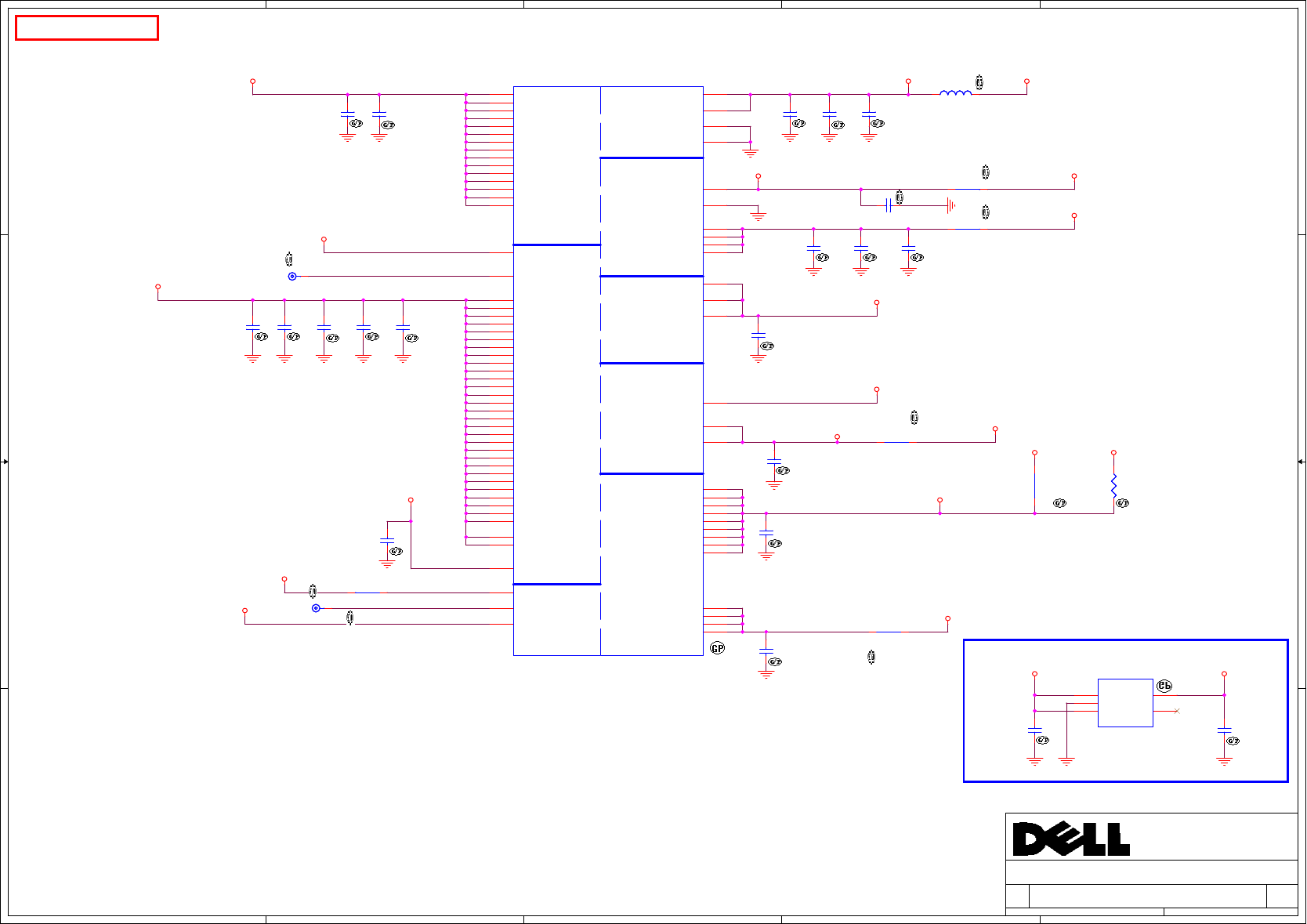Click the Cb marker beside small IC
Viewport: 1307px width, 924px height.
tap(1164, 686)
